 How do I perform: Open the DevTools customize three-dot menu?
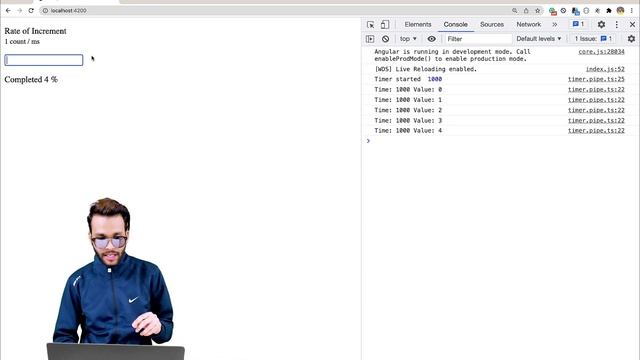coord(617,24)
